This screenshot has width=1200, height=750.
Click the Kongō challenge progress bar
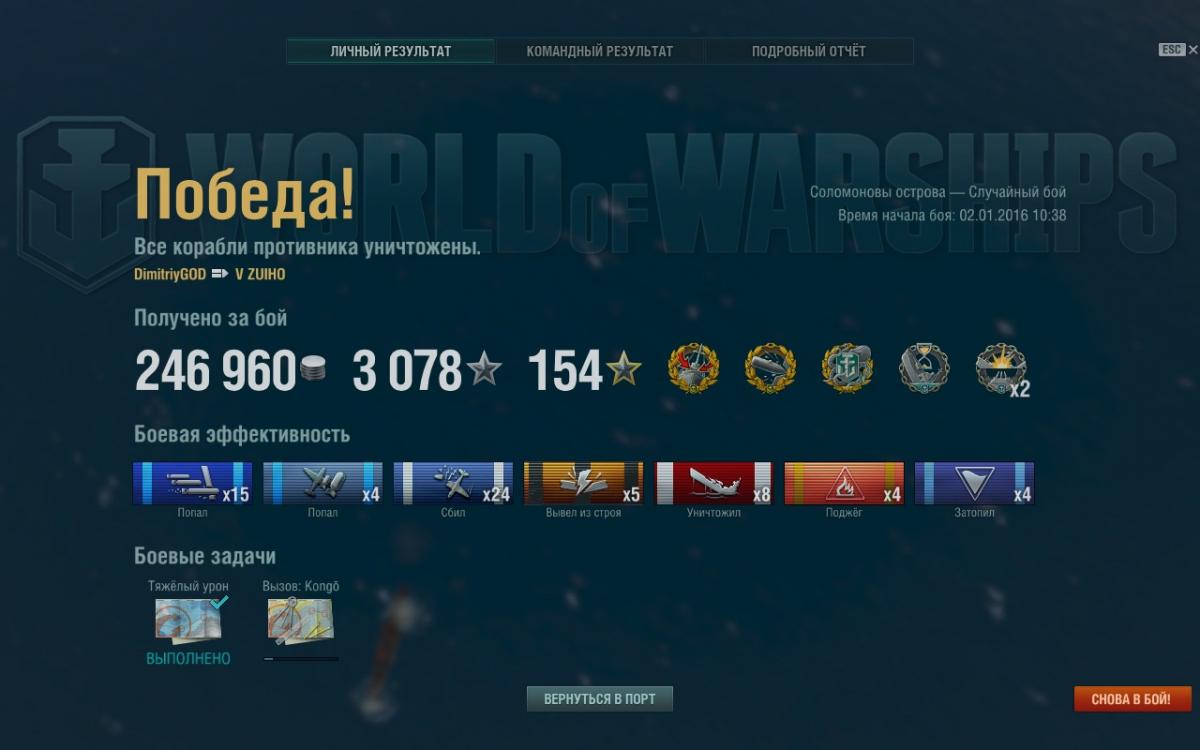tap(300, 659)
